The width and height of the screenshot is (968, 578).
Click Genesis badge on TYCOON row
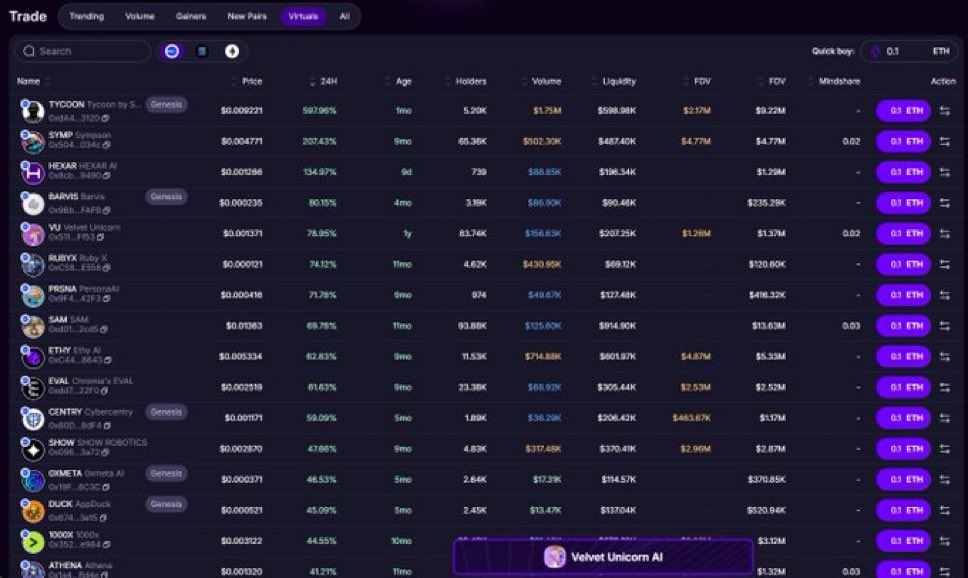[x=167, y=104]
